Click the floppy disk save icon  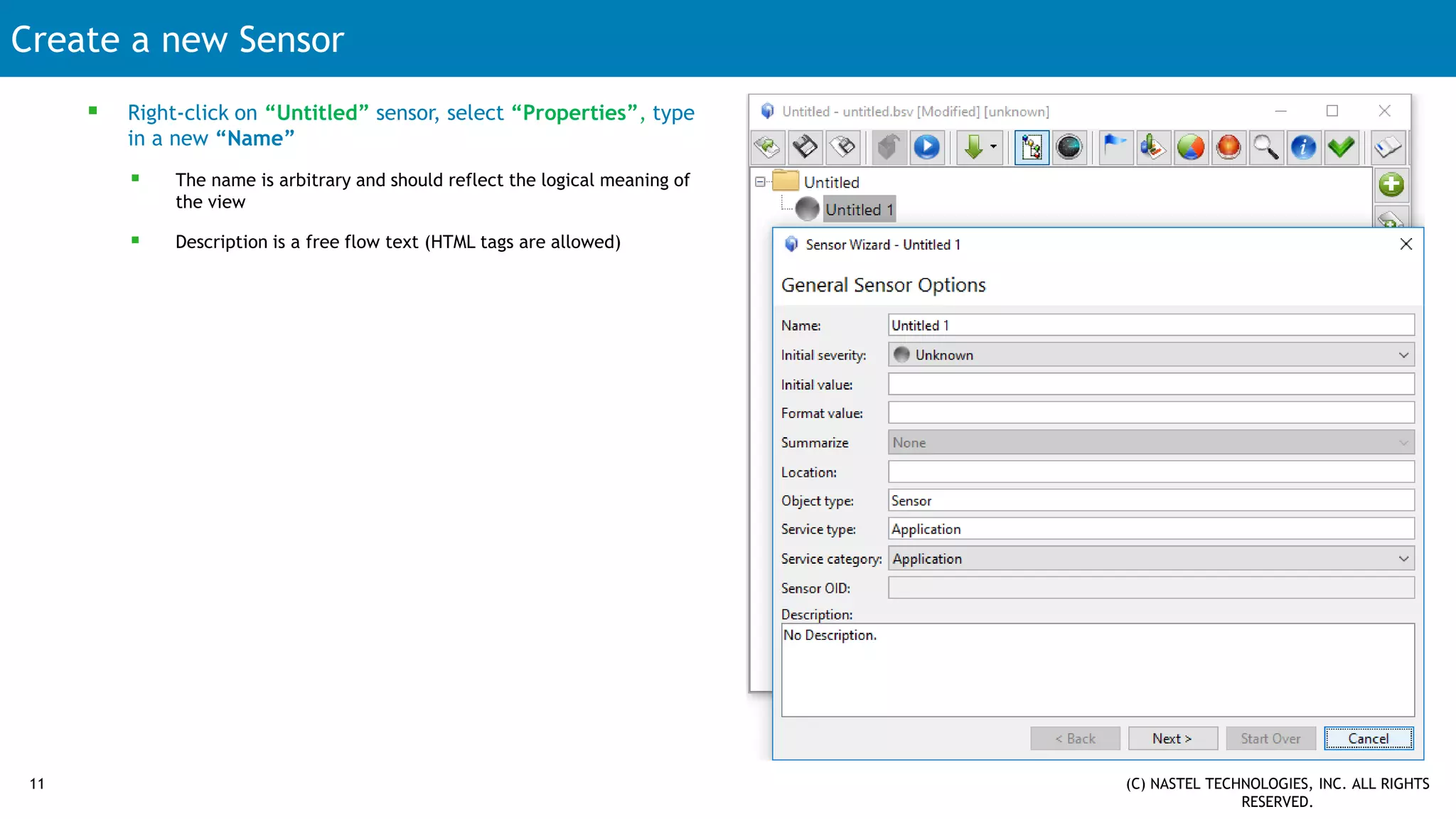(805, 147)
